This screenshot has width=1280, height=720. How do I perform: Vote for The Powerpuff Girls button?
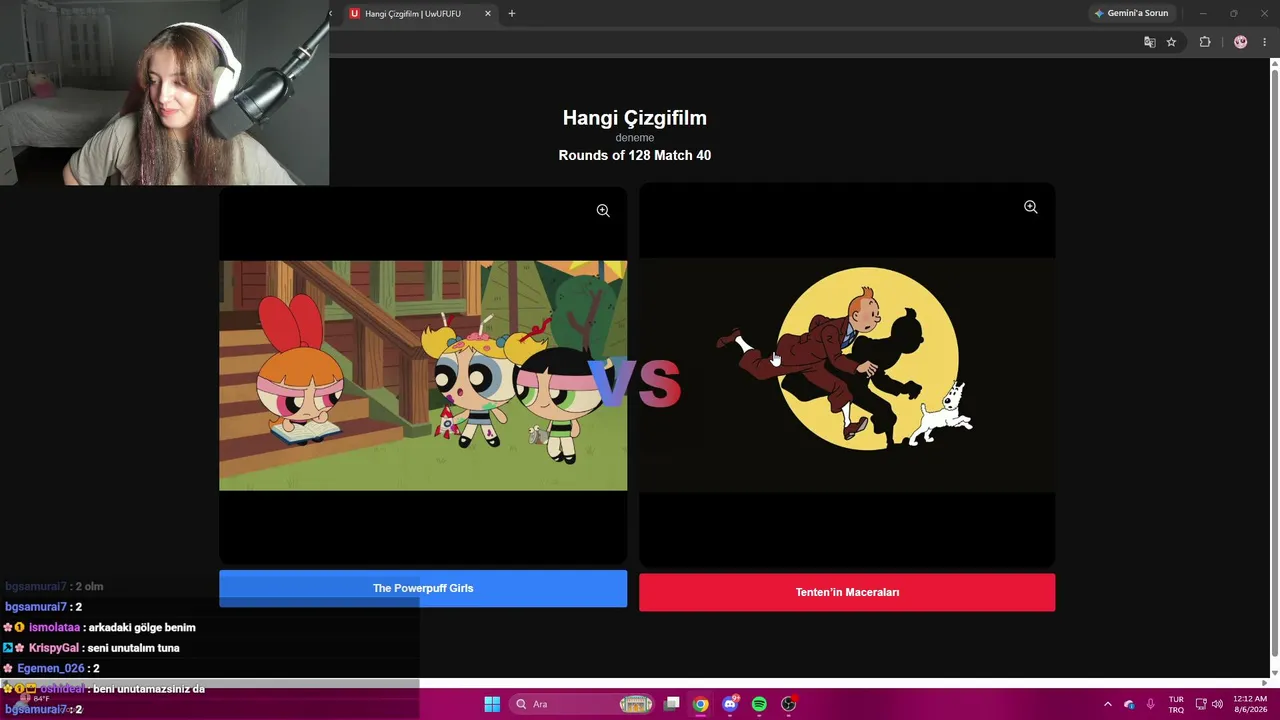[x=423, y=588]
